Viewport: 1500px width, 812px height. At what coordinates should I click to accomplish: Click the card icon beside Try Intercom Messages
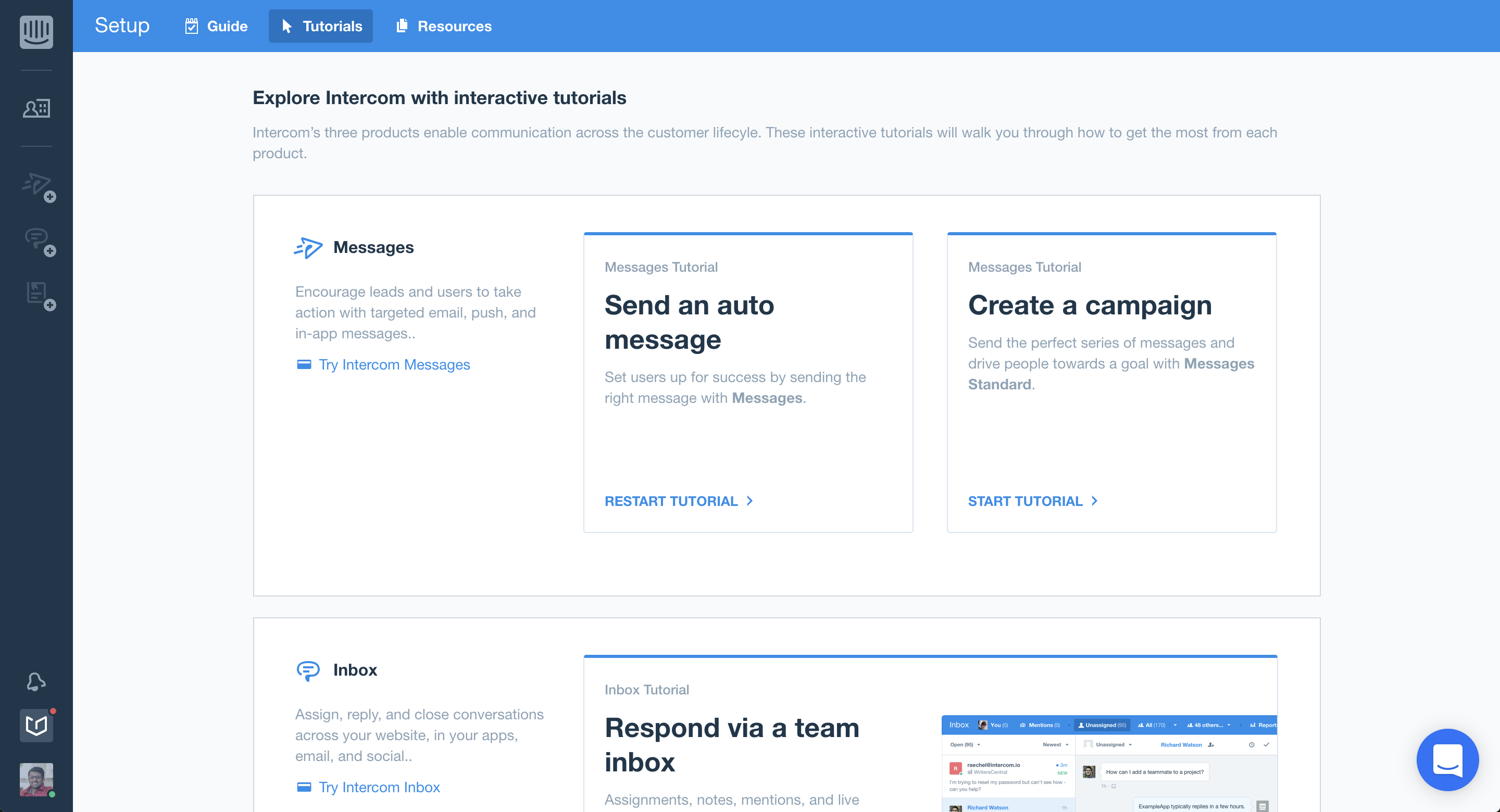[304, 364]
